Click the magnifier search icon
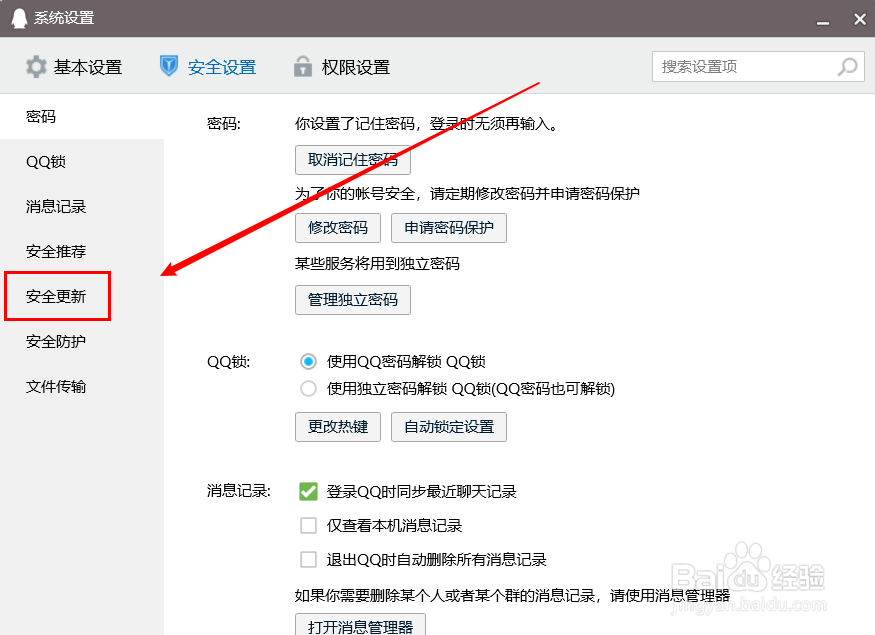The height and width of the screenshot is (635, 875). 847,67
